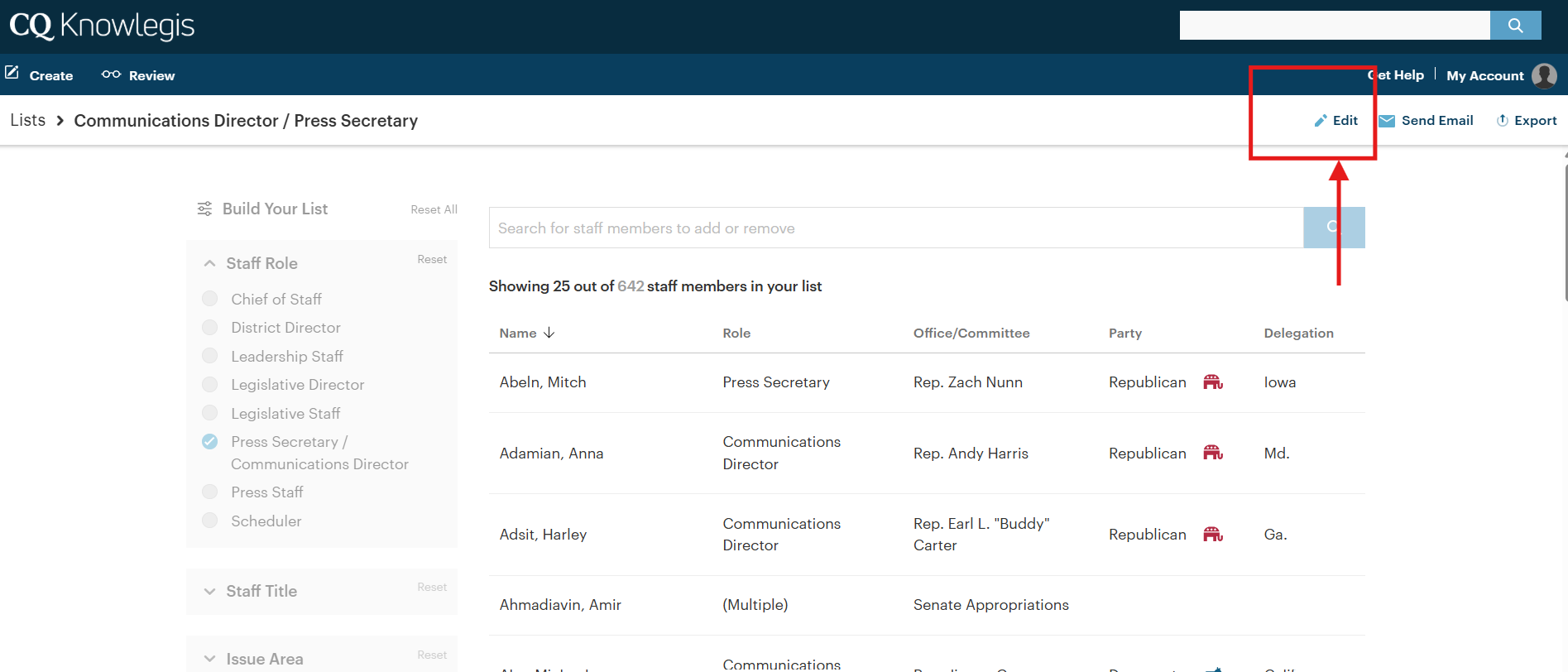Click the staff member search field
This screenshot has height=672, width=1568.
895,228
